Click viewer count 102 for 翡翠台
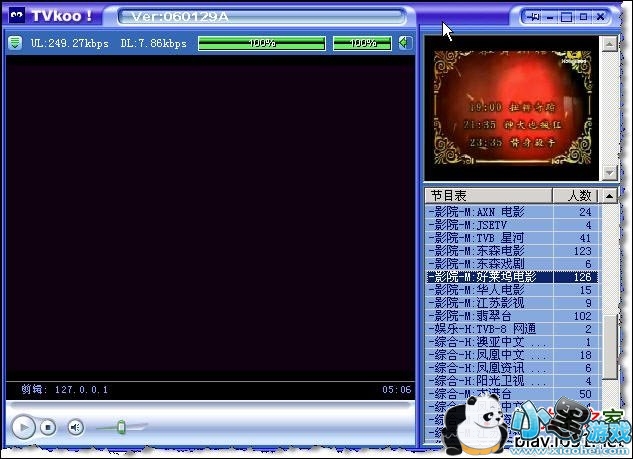The image size is (633, 459). (583, 316)
